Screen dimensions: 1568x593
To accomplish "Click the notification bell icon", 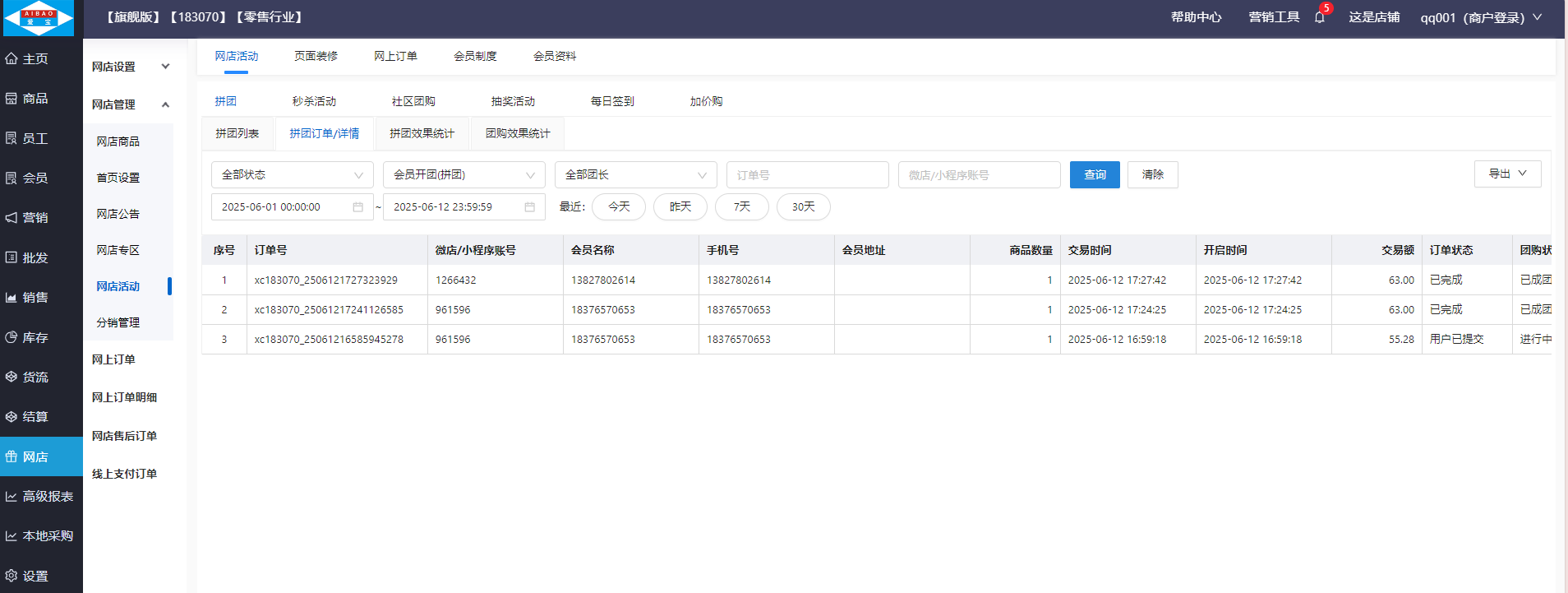I will [x=1319, y=17].
